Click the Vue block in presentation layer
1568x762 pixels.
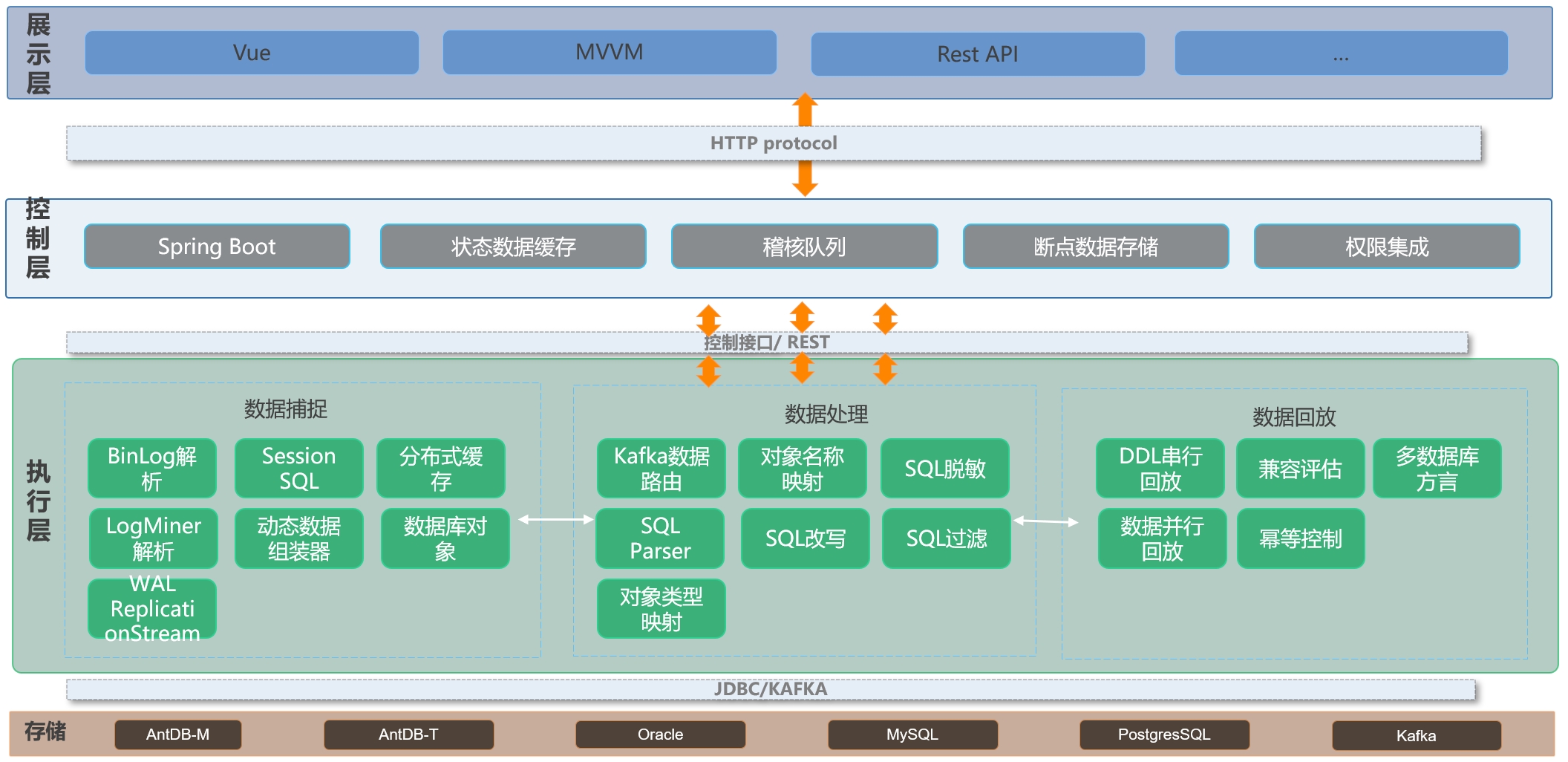(252, 53)
